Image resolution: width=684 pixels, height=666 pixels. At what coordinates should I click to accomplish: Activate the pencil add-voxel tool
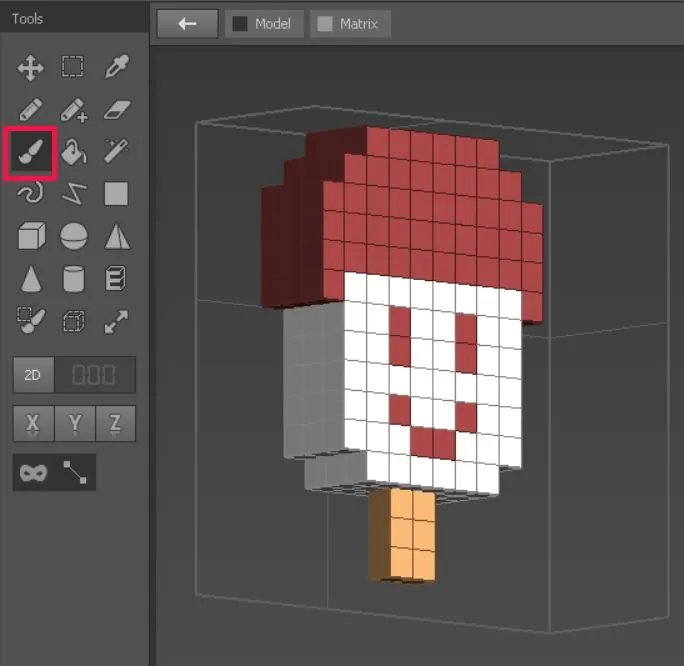[74, 110]
